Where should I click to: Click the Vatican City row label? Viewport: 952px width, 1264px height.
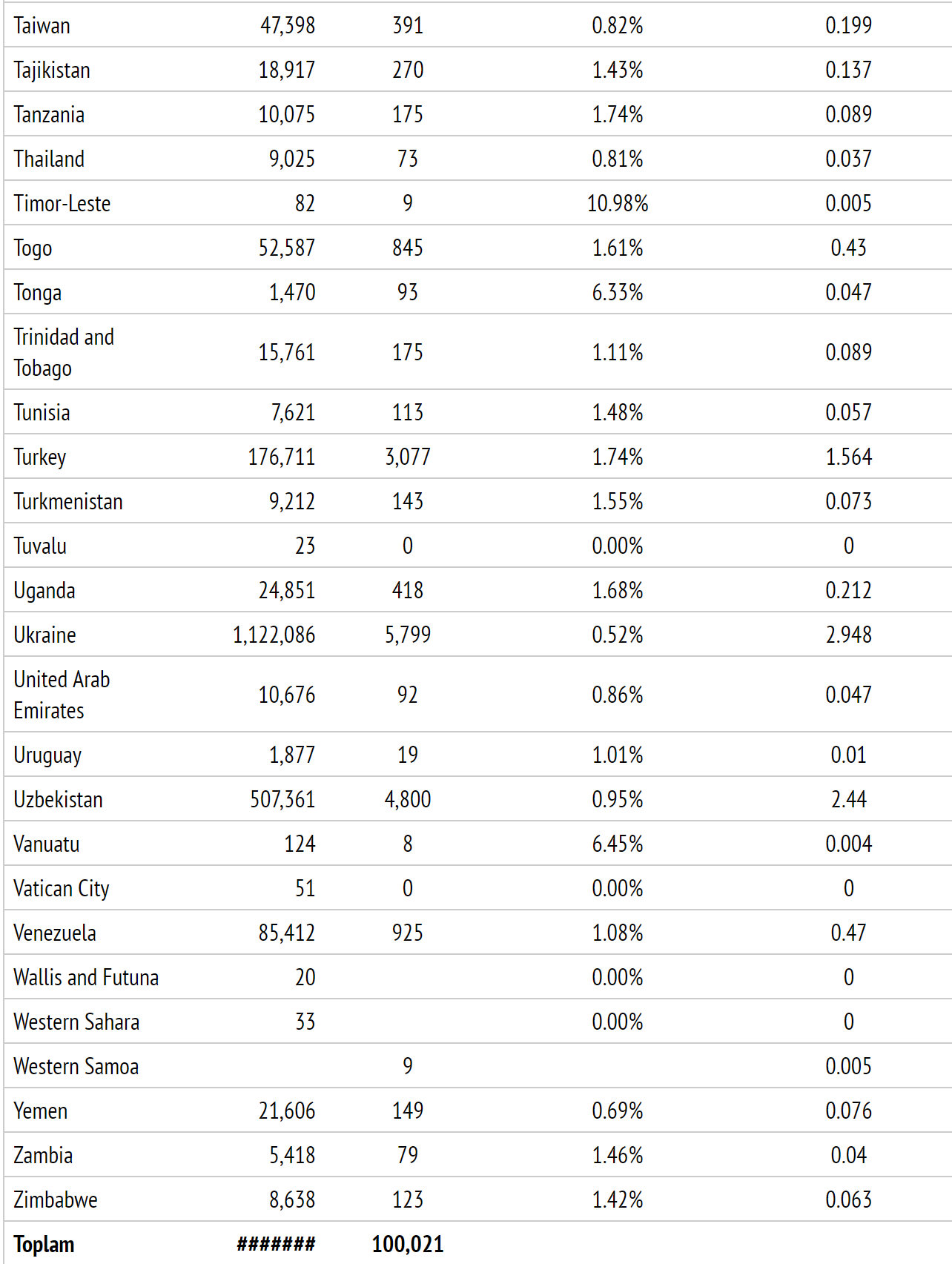[x=62, y=889]
